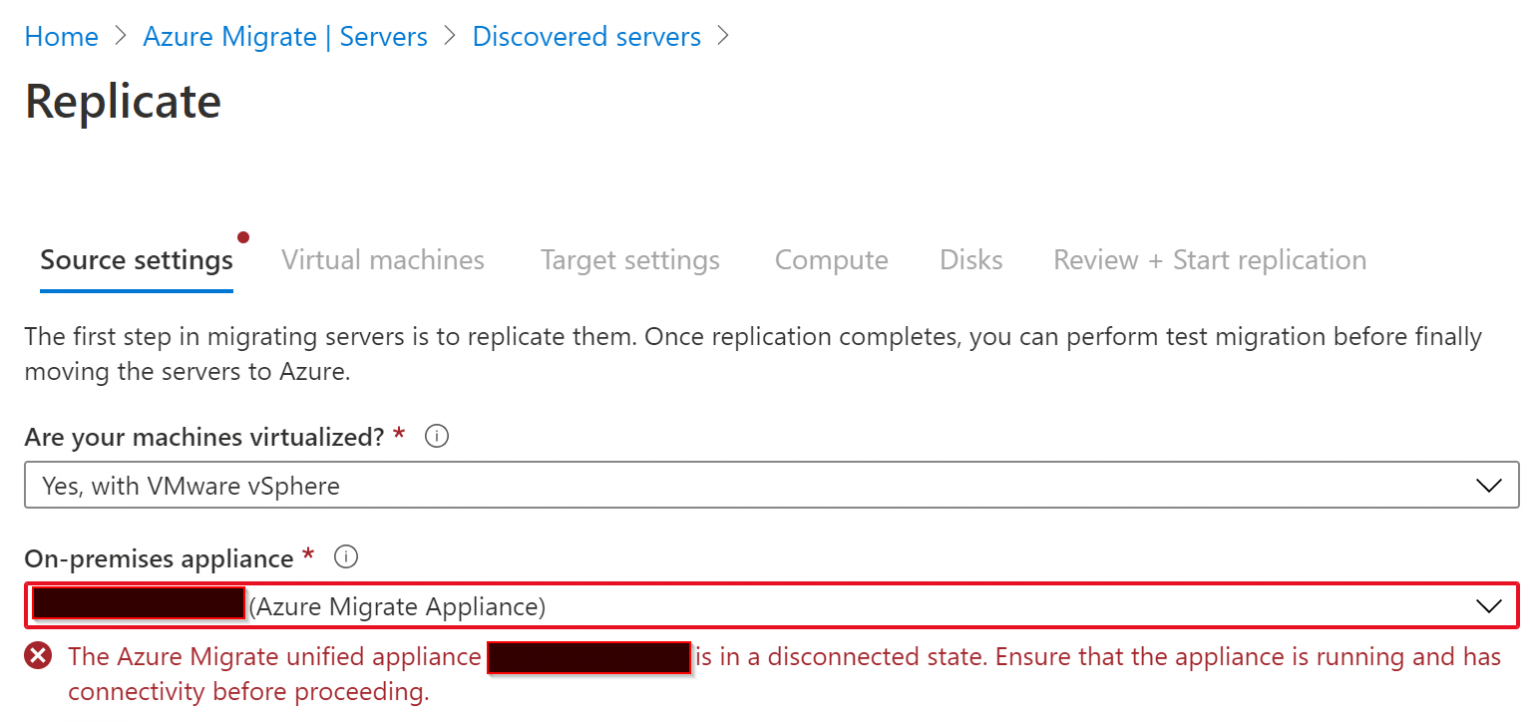
Task: Click chevron after 'Azure Migrate | Servers' breadcrumb
Action: coord(450,37)
